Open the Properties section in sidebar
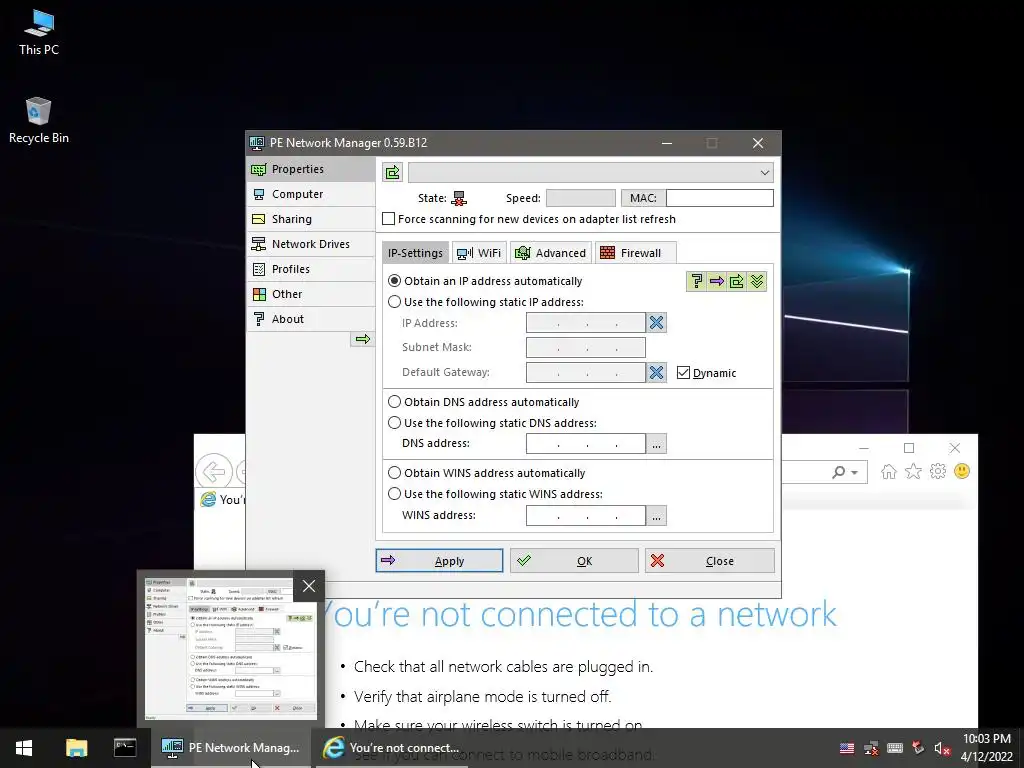This screenshot has height=768, width=1024. click(x=311, y=169)
